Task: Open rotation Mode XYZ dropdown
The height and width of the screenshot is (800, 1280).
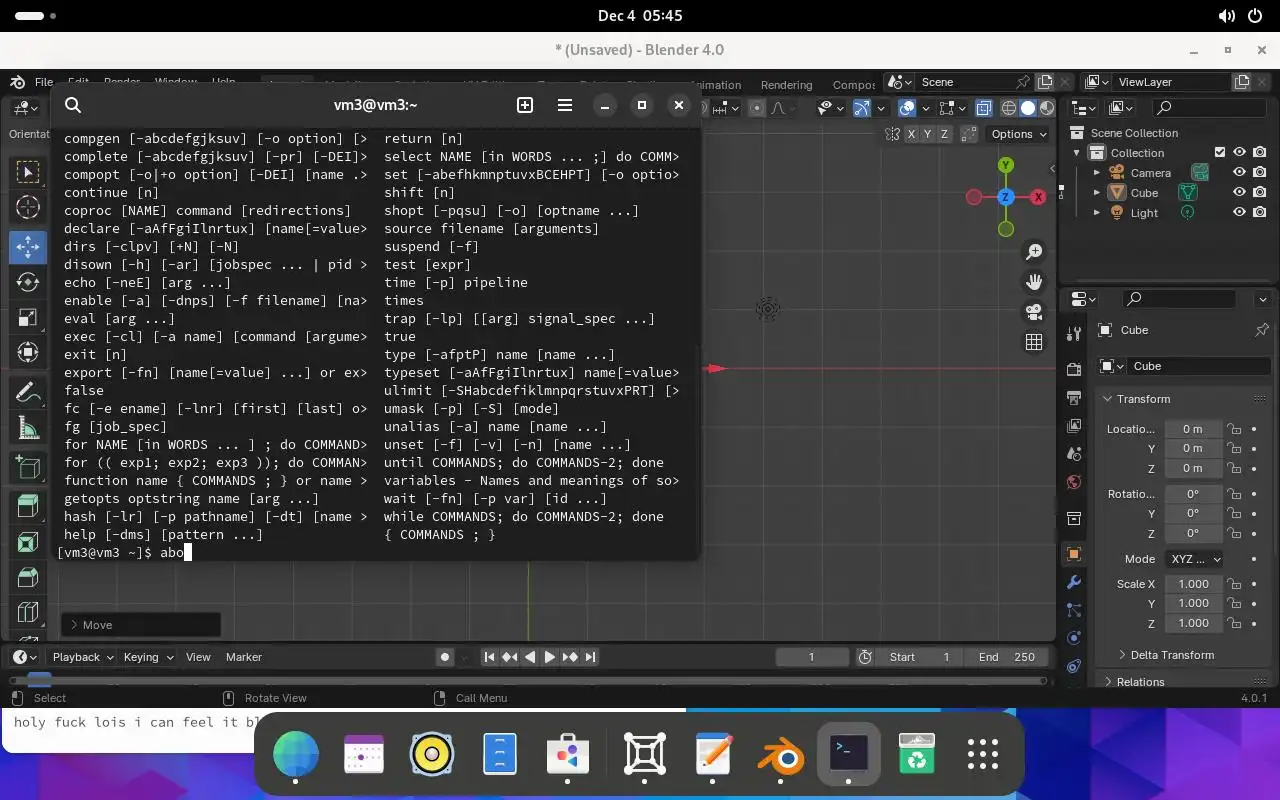Action: [x=1194, y=559]
